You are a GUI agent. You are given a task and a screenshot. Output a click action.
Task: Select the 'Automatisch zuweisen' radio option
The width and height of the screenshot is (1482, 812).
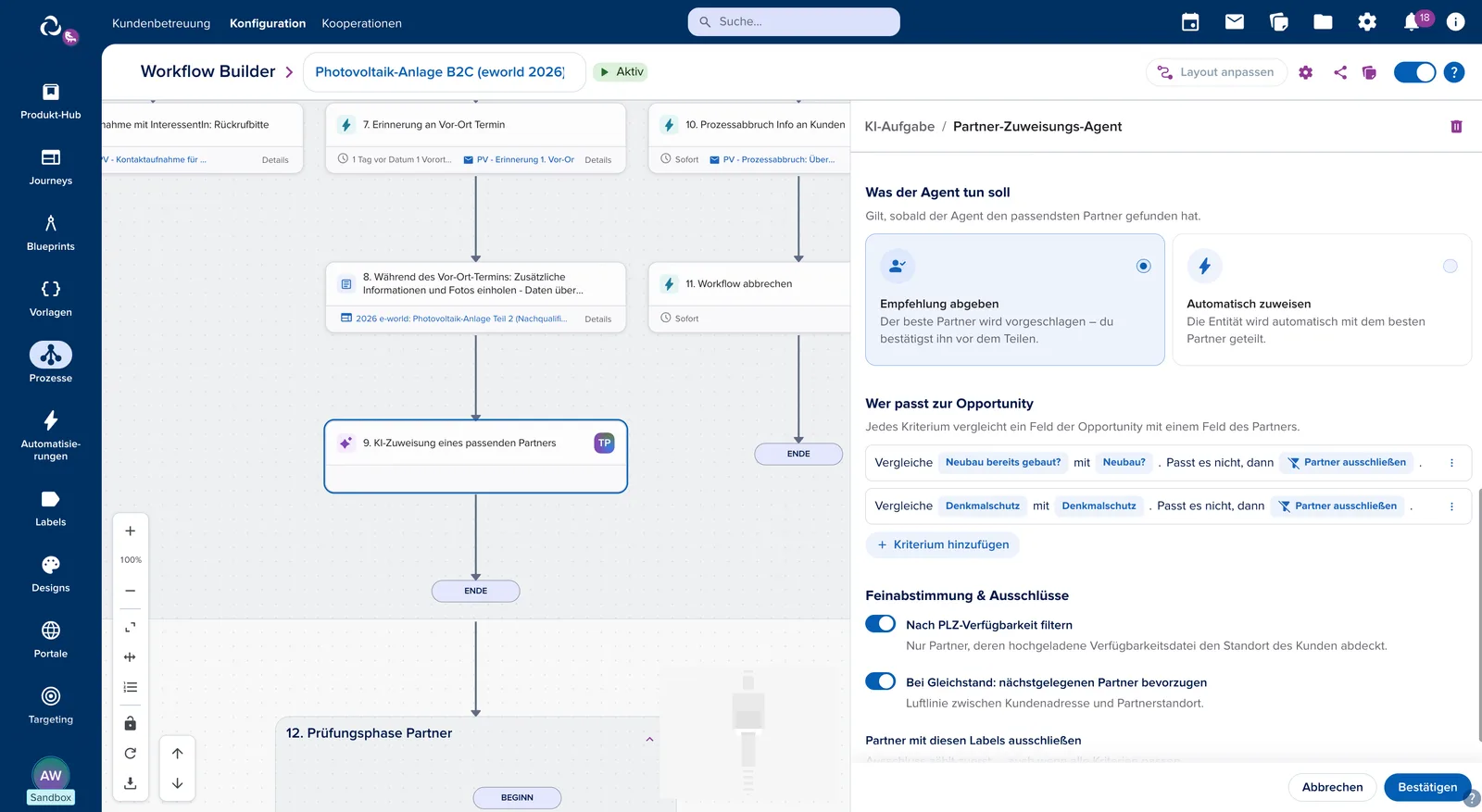click(1451, 267)
